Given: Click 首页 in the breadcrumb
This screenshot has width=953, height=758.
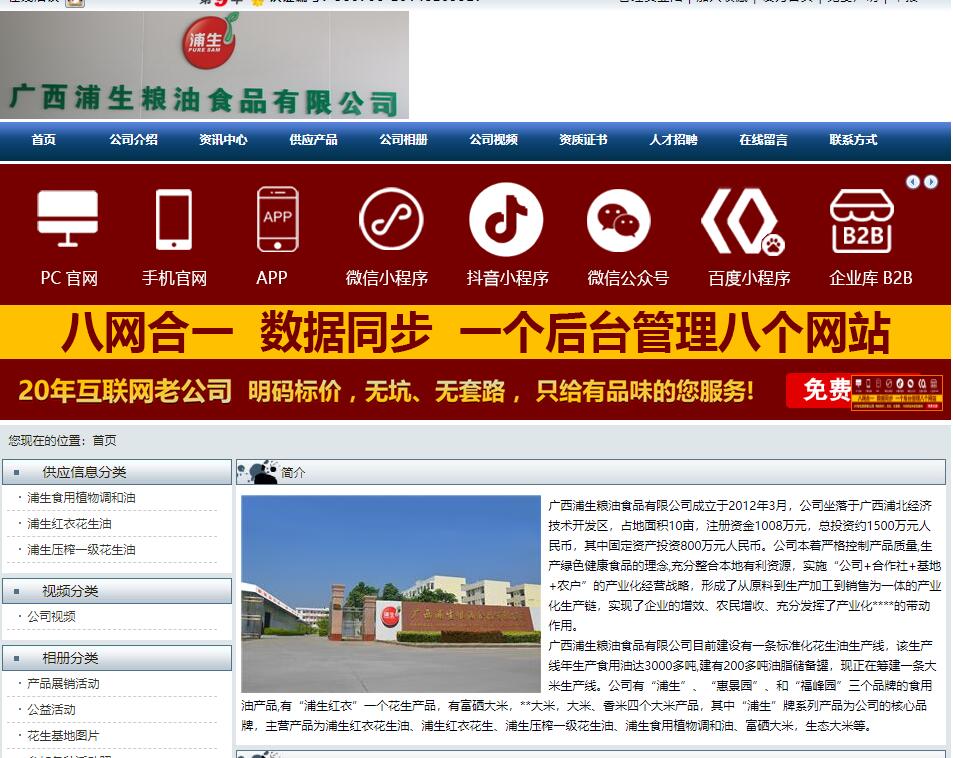Looking at the screenshot, I should [x=105, y=441].
